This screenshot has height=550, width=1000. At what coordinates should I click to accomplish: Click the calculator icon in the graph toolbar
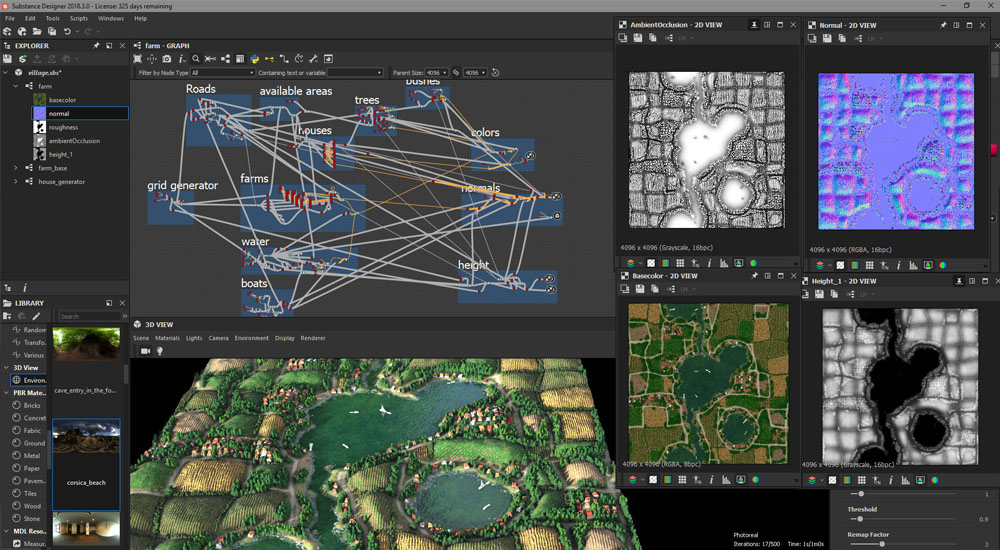point(240,59)
